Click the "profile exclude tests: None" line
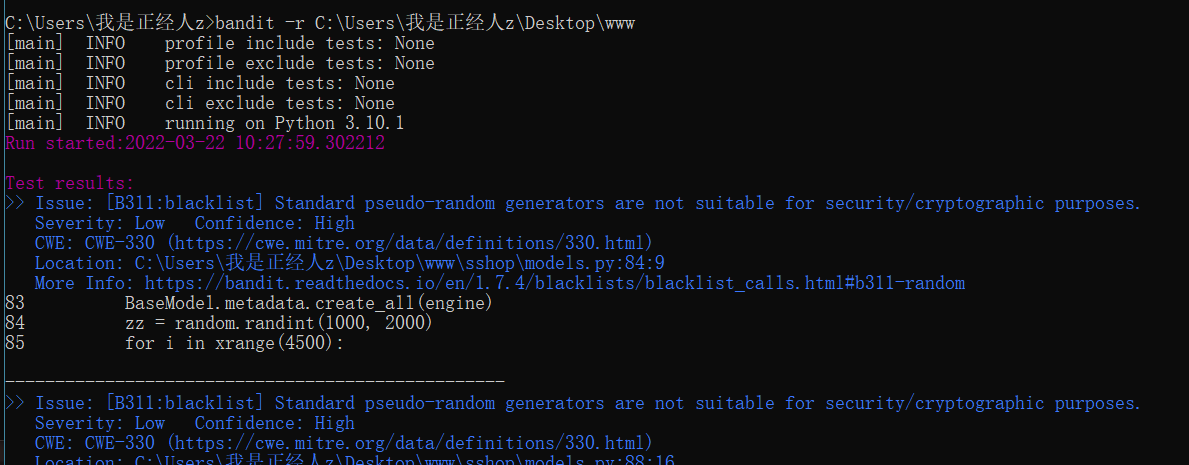Screen dimensions: 1189x465 [299, 64]
